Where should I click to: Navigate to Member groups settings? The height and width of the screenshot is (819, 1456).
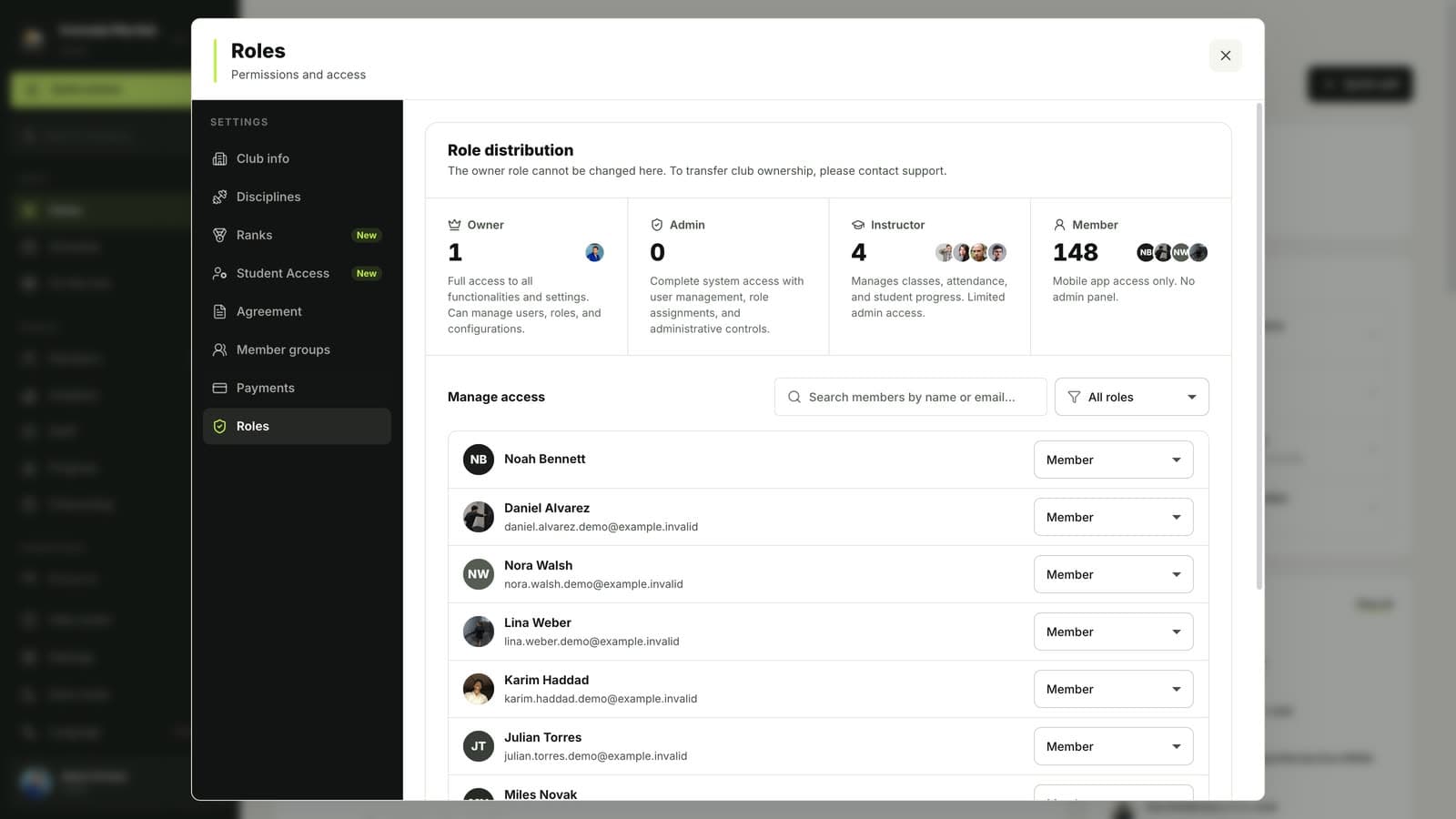pos(297,349)
